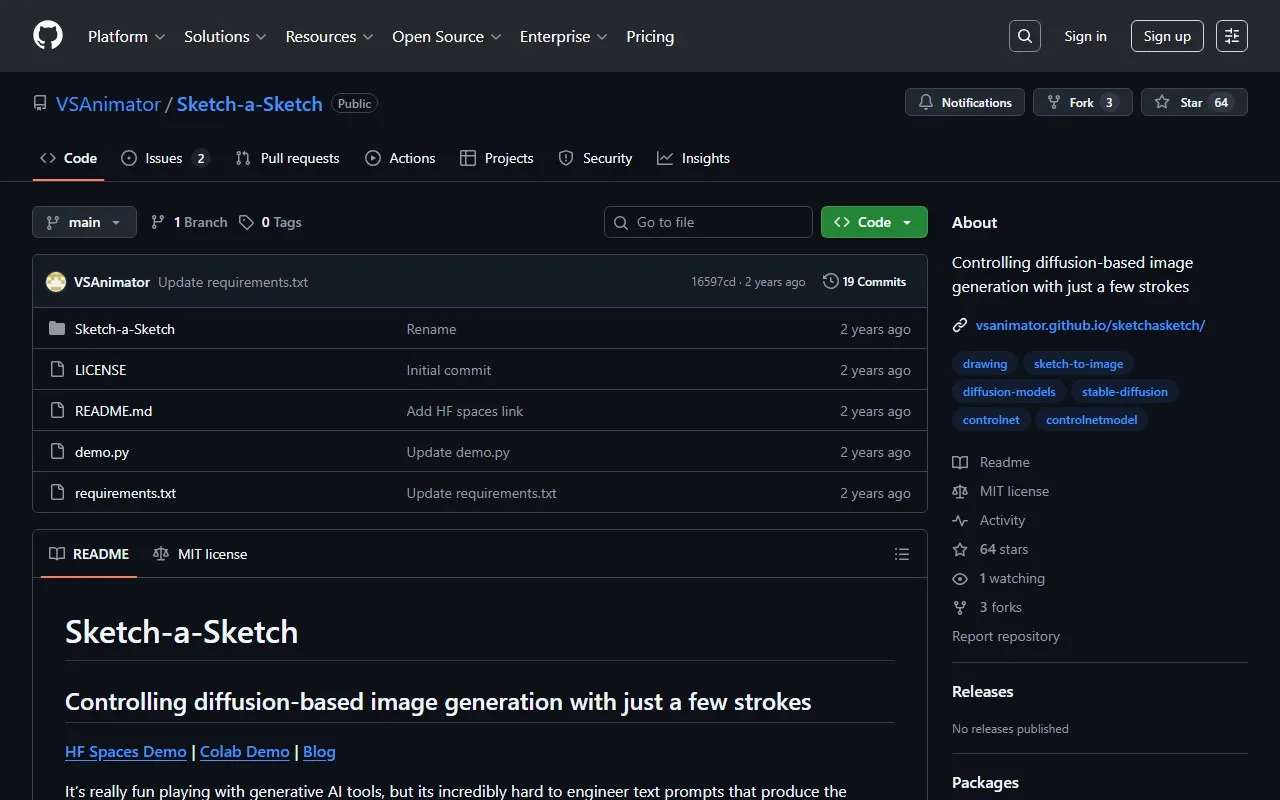Open the Solutions menu
1280x800 pixels.
[x=225, y=36]
